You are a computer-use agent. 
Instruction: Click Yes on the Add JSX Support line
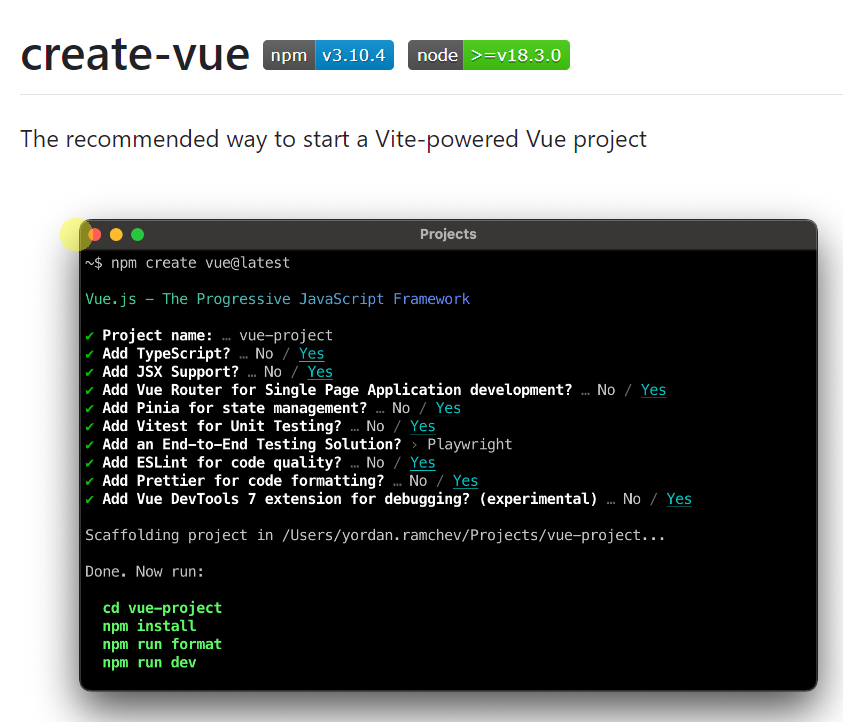[320, 372]
